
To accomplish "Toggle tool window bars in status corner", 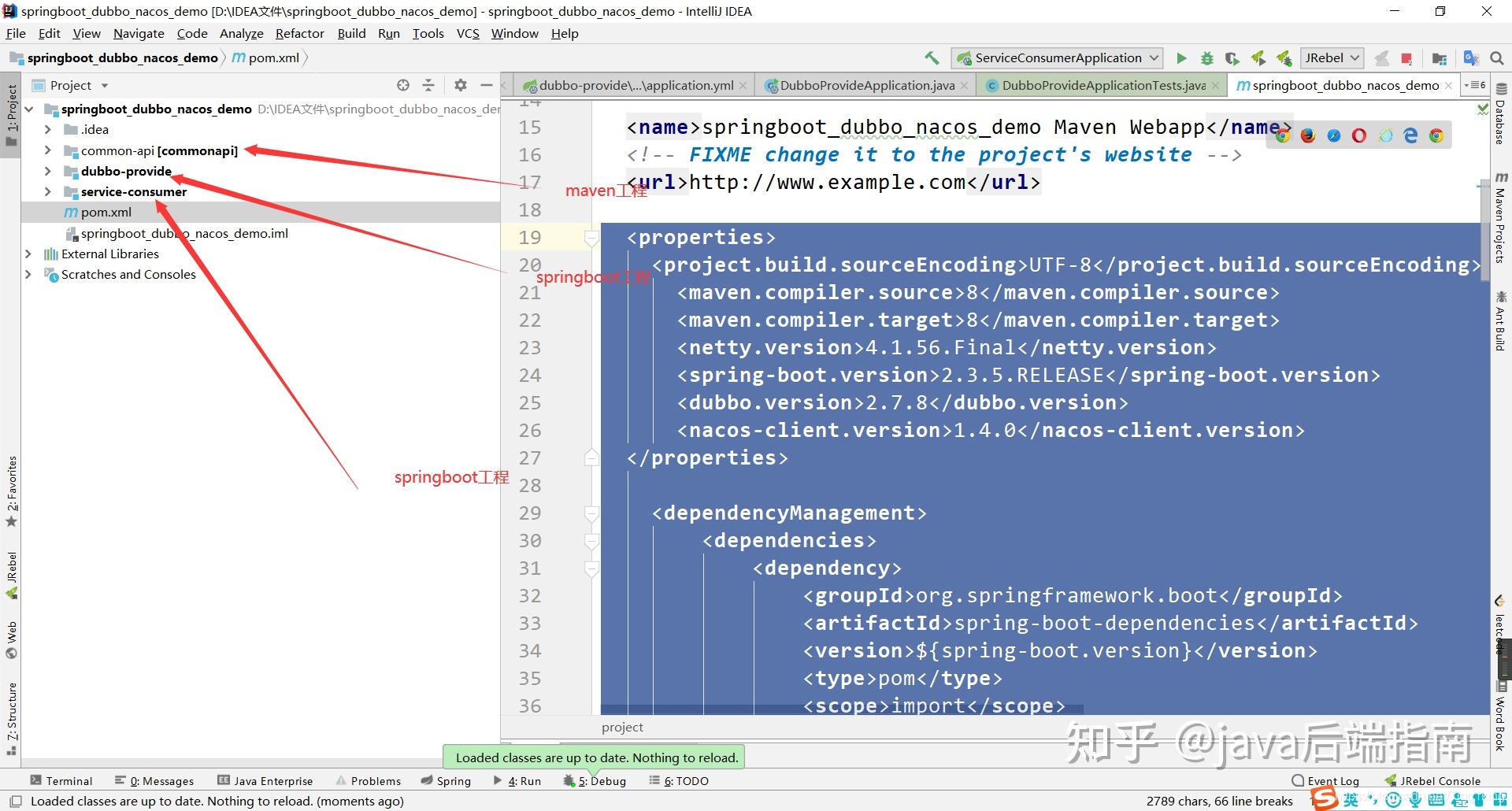I will [x=16, y=802].
